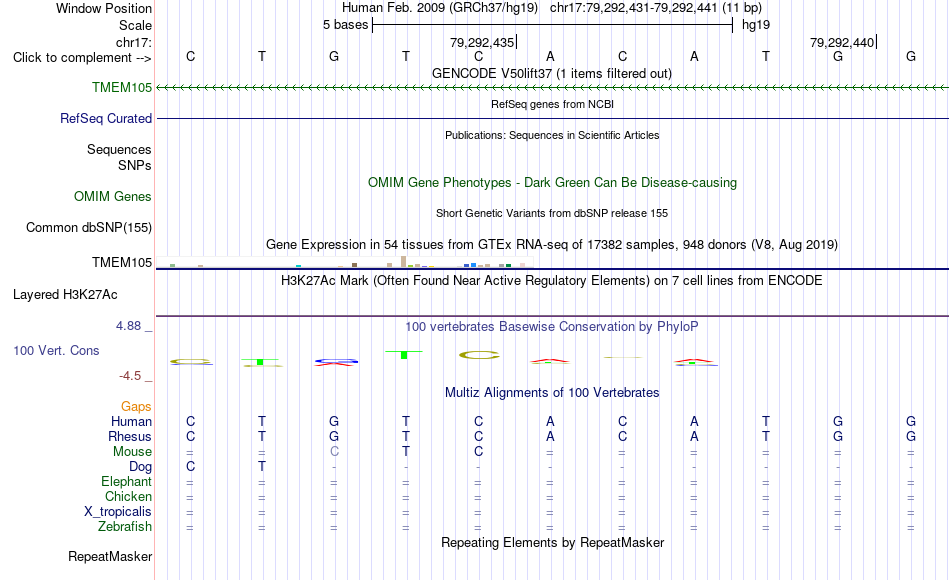Click the 100 Vert. Cons label
Screen dimensions: 950x580
pos(56,350)
